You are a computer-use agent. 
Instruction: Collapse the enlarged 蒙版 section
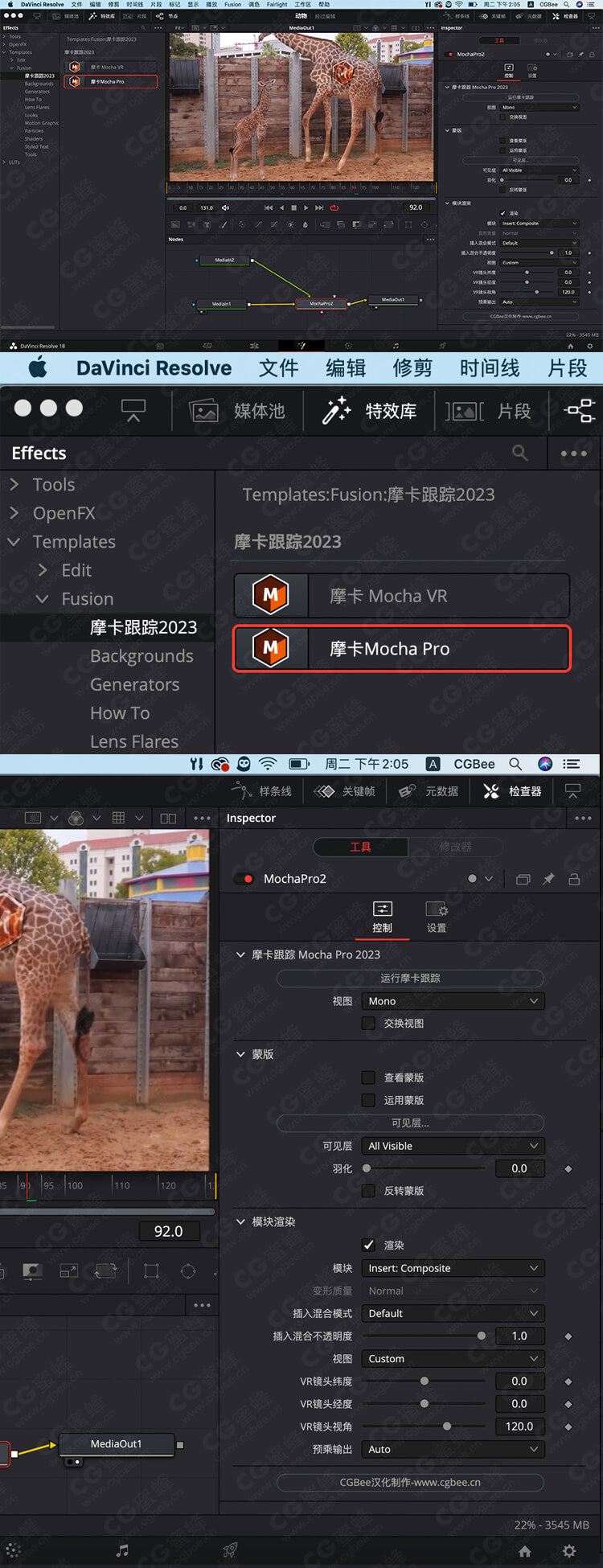pos(240,1054)
